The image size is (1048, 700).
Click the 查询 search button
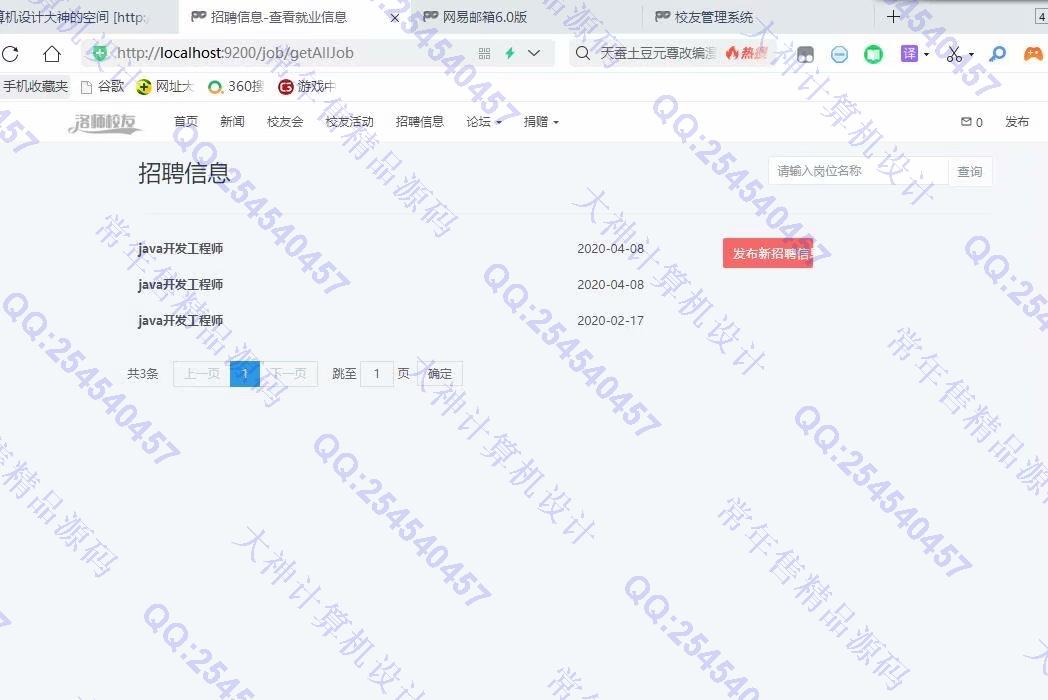coord(970,172)
